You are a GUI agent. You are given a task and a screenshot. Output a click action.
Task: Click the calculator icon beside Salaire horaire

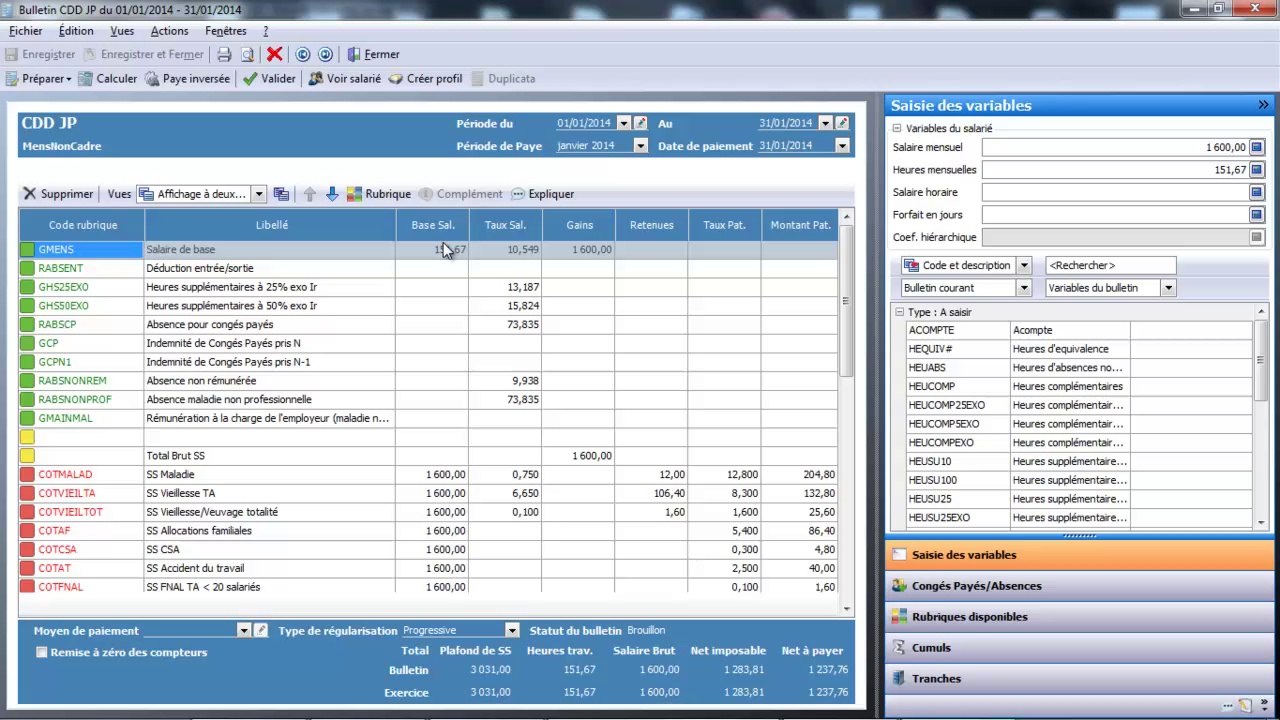pyautogui.click(x=1257, y=192)
